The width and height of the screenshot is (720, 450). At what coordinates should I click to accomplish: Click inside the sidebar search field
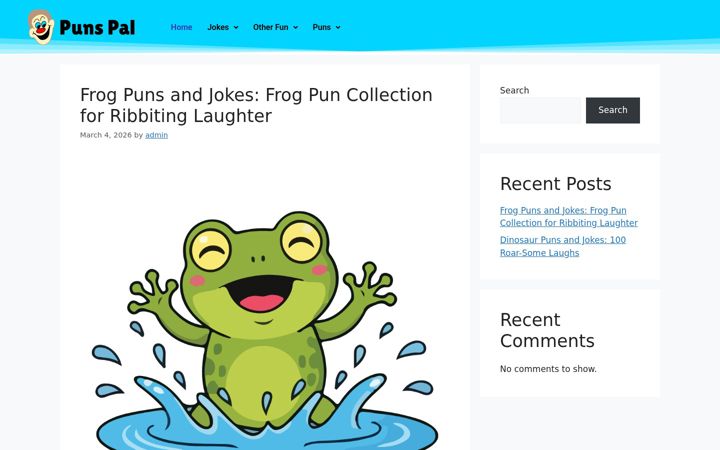pos(540,110)
